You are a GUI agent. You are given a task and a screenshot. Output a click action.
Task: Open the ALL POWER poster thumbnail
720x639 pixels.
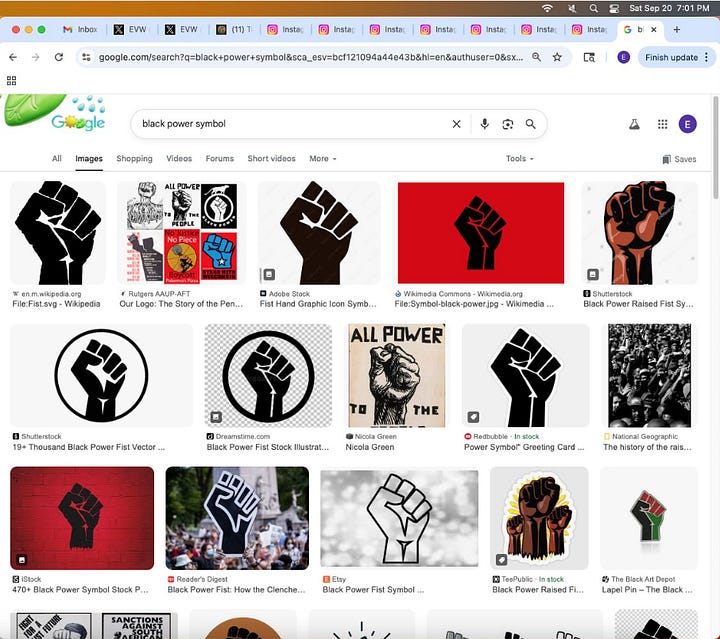(396, 376)
